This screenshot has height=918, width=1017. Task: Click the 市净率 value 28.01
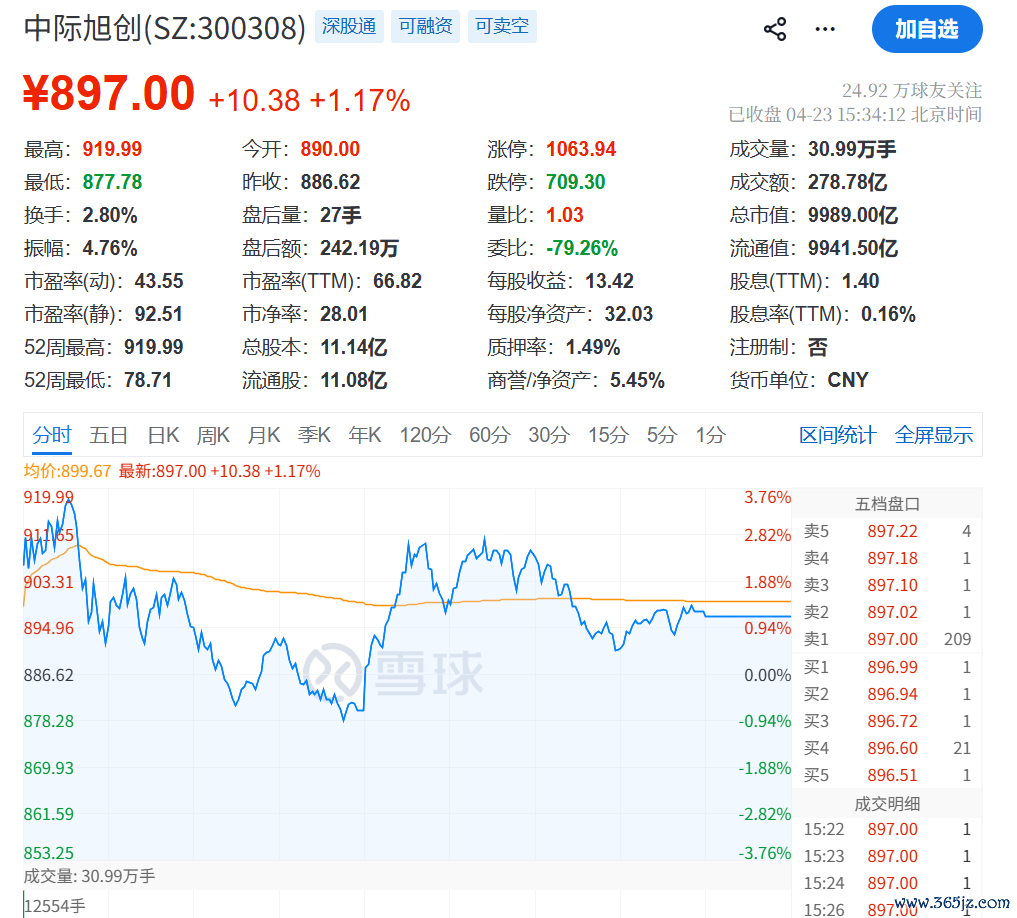[344, 315]
